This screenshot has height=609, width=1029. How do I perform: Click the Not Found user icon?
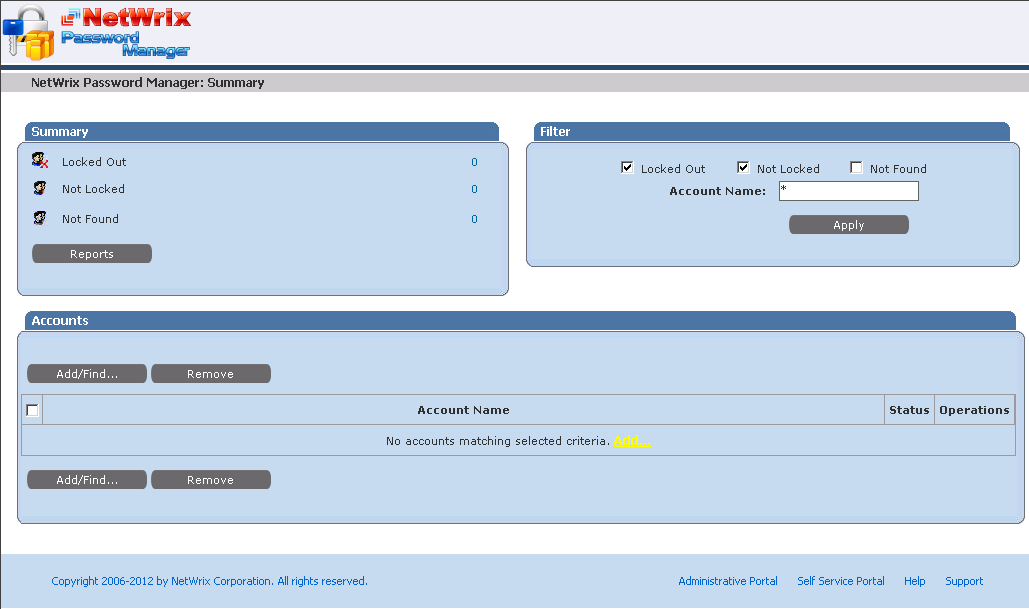click(40, 218)
